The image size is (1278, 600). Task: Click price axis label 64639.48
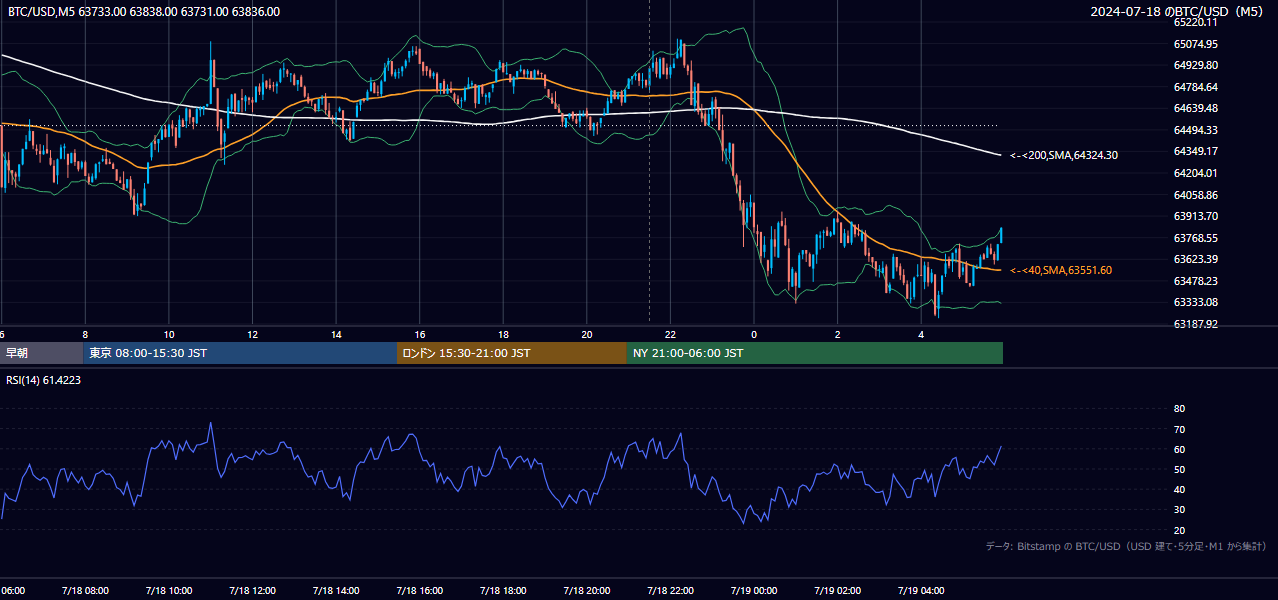click(1196, 108)
